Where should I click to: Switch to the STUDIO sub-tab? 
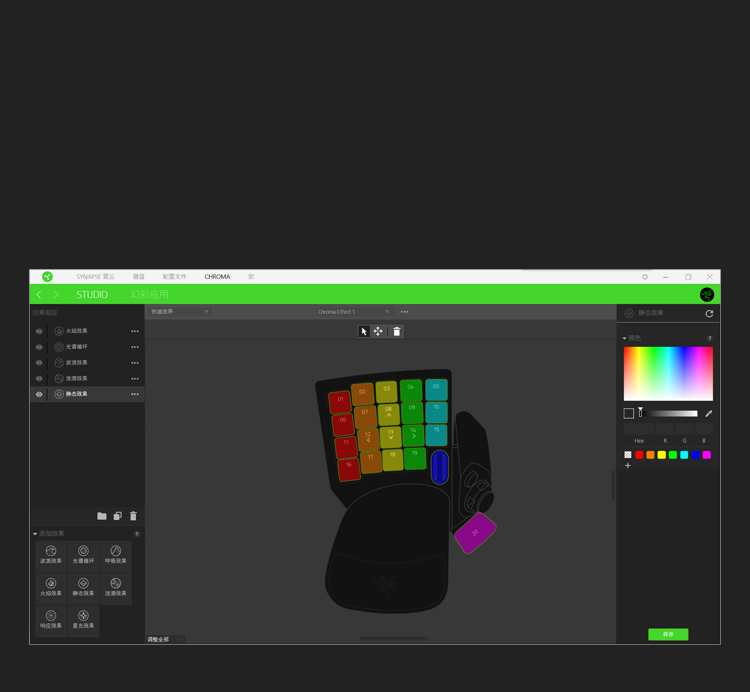coord(92,295)
